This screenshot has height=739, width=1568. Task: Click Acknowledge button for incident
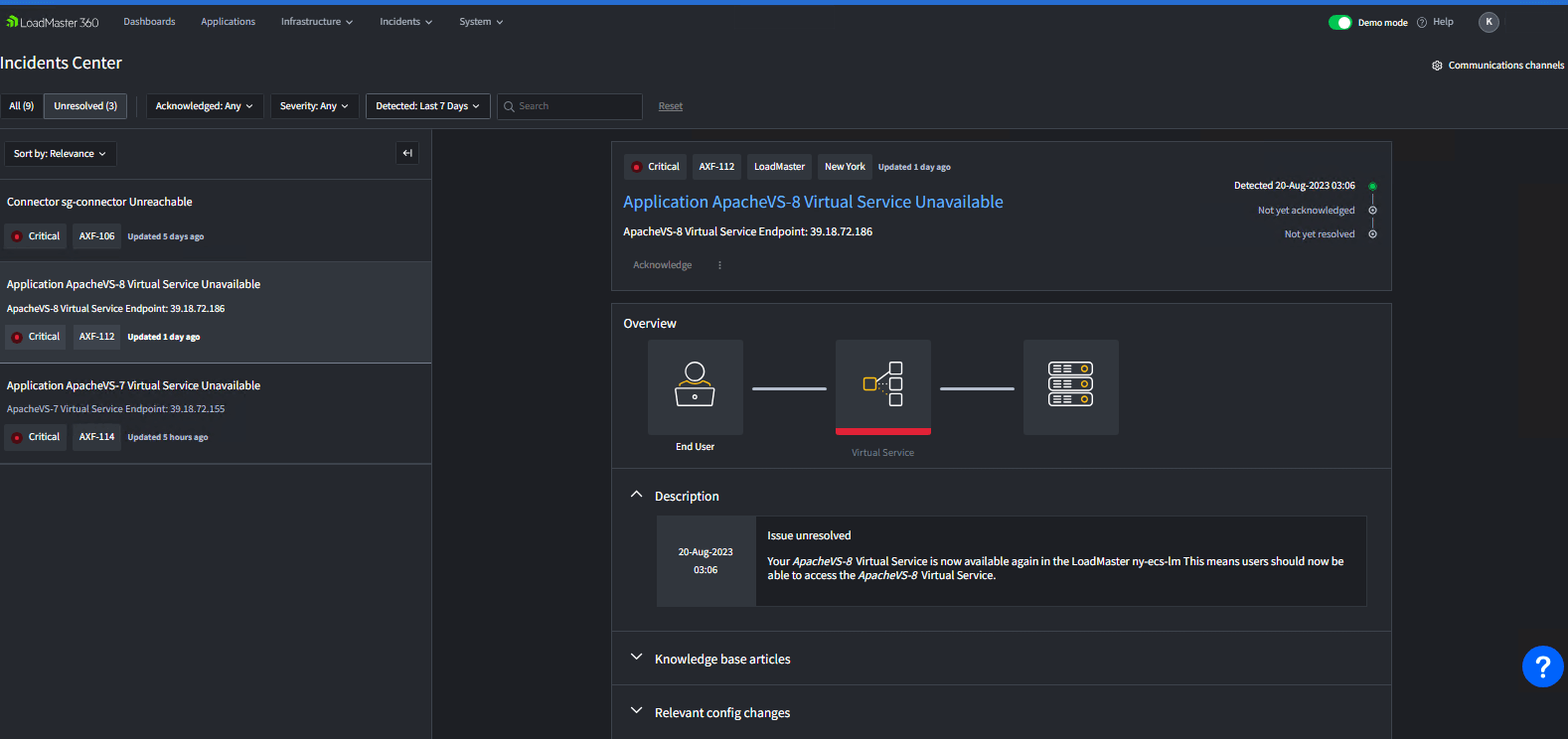click(x=663, y=265)
